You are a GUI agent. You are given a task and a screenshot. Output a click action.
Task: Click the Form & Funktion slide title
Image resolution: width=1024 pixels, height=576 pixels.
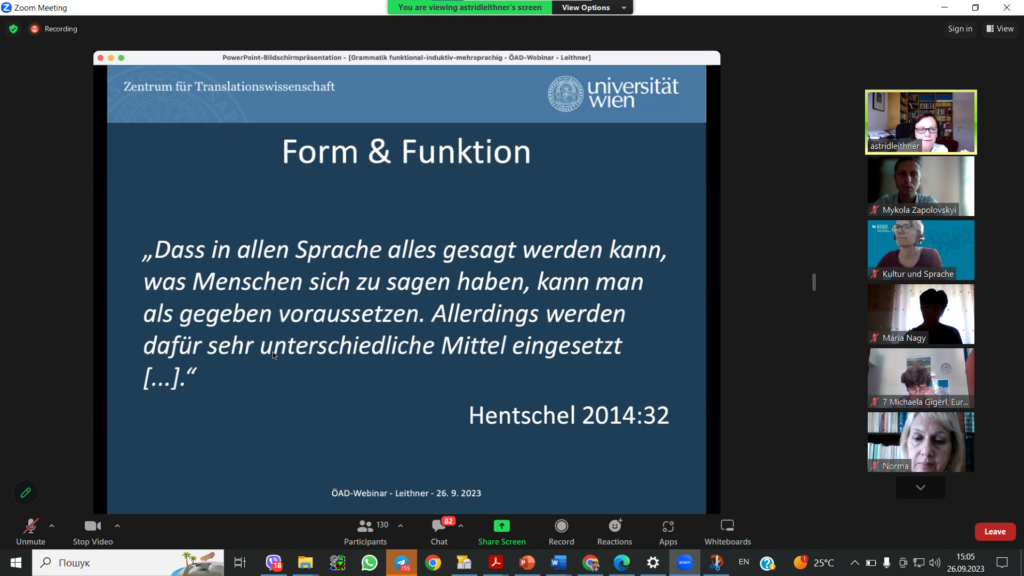(406, 152)
